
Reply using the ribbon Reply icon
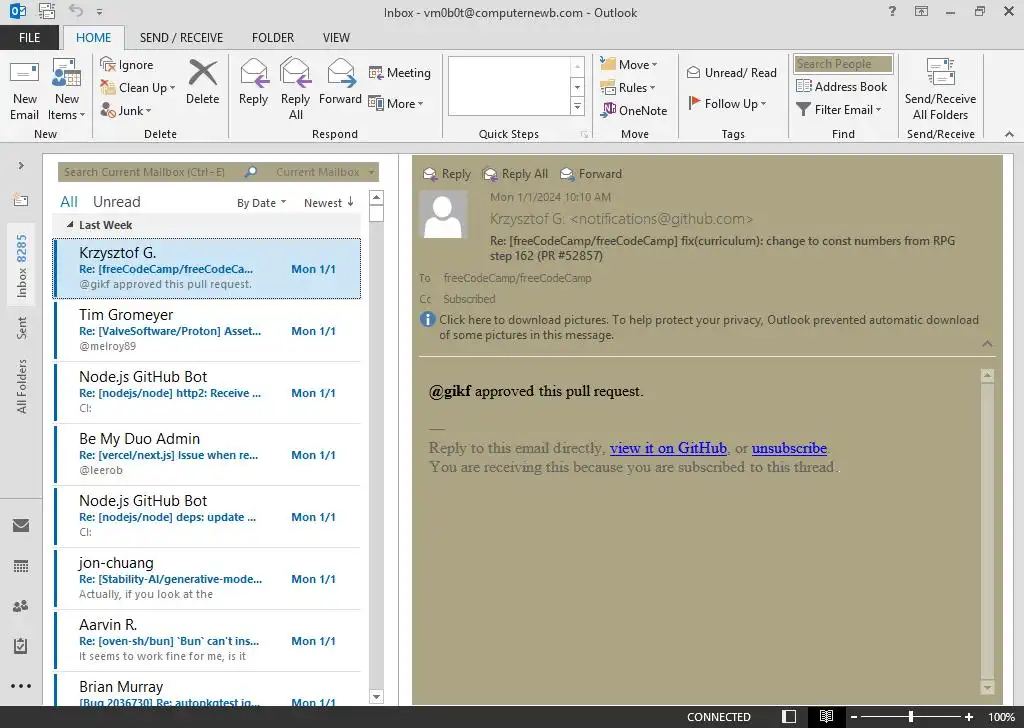[253, 82]
